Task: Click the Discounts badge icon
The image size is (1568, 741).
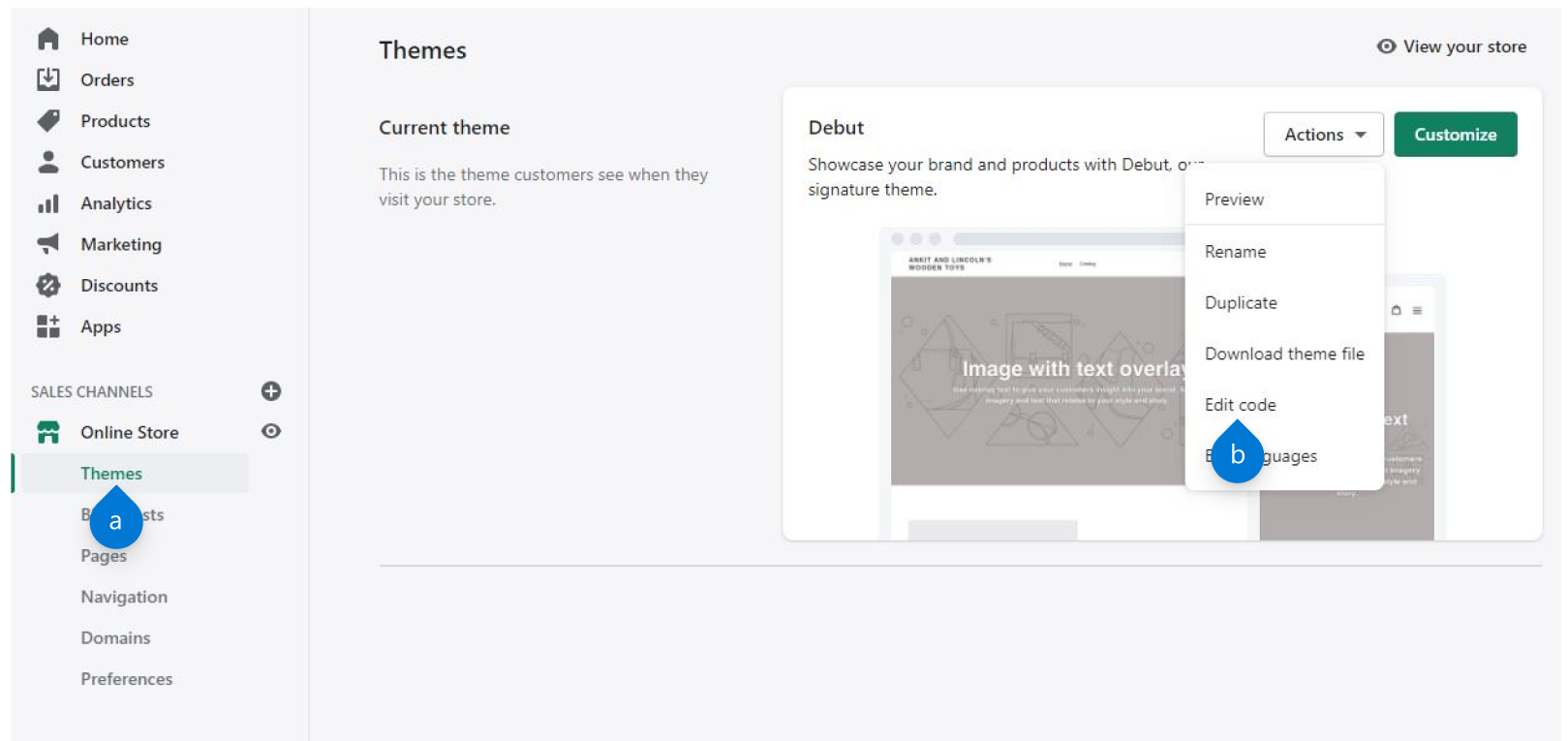Action: click(48, 285)
